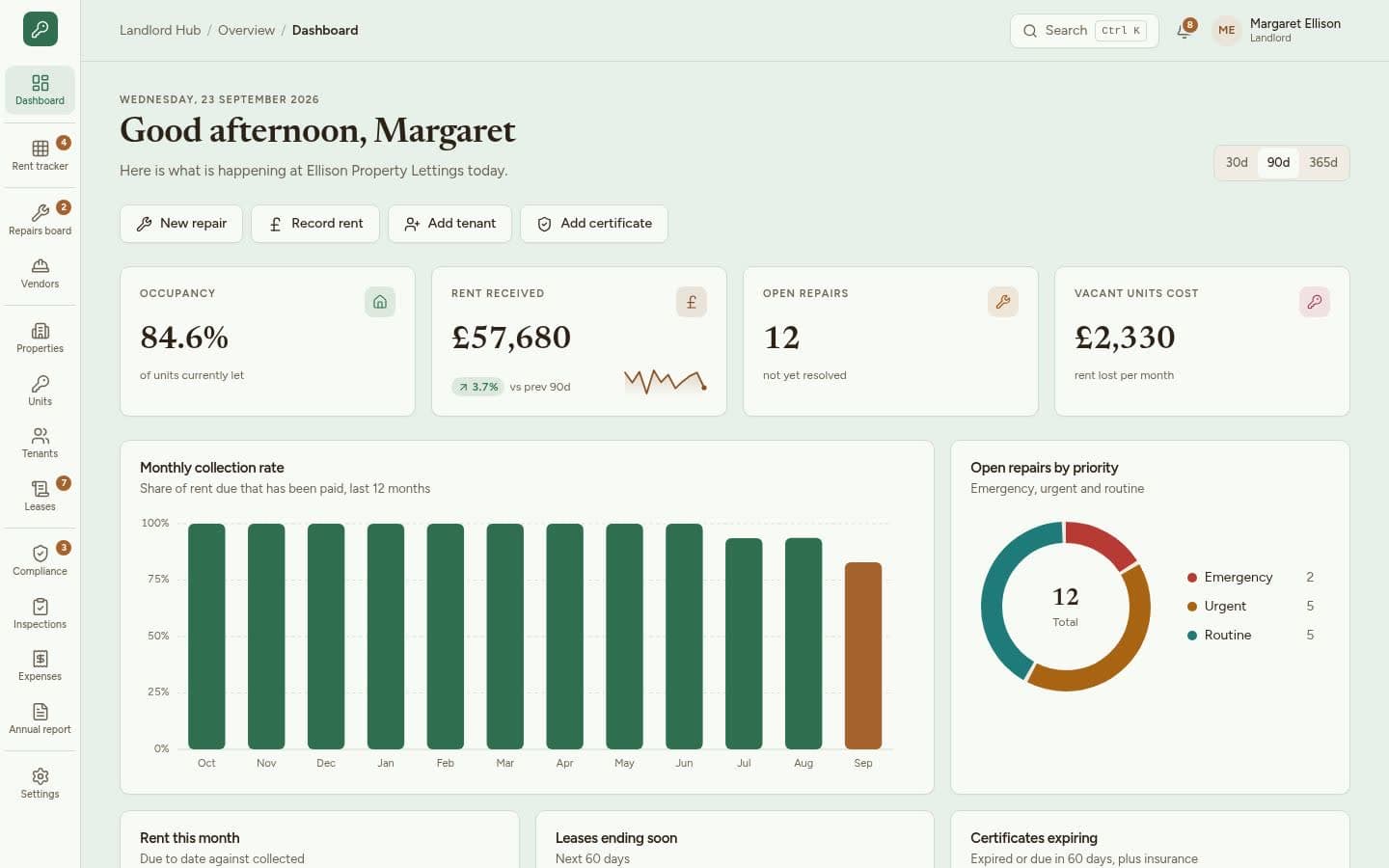
Task: Click the Landlord Hub key logo
Action: pos(40,29)
